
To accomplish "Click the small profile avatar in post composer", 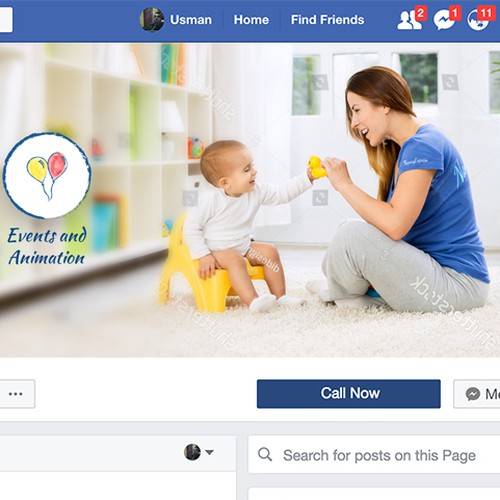I will [x=192, y=452].
